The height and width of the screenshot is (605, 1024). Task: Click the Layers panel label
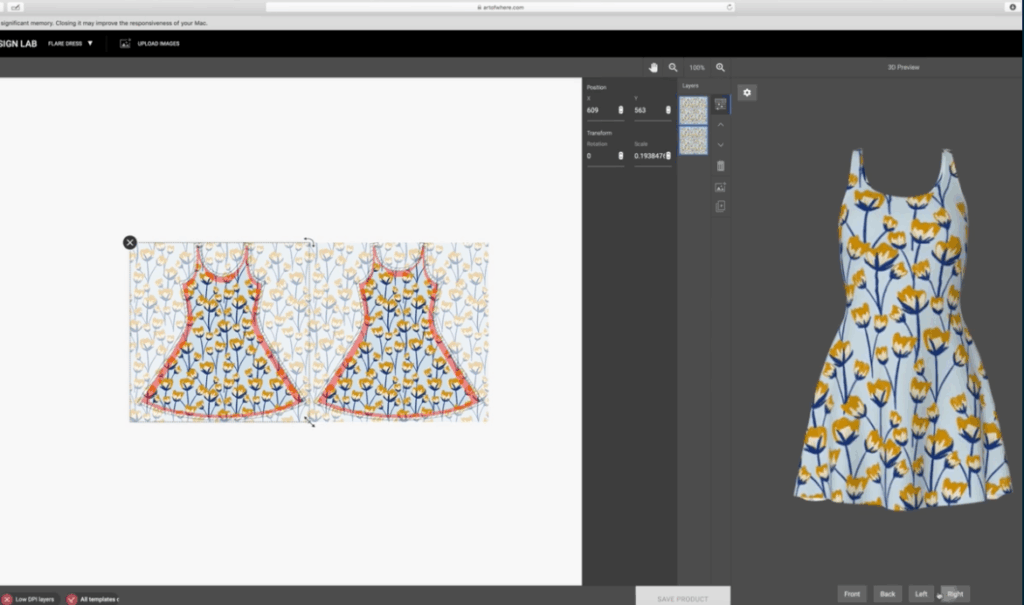pyautogui.click(x=690, y=86)
